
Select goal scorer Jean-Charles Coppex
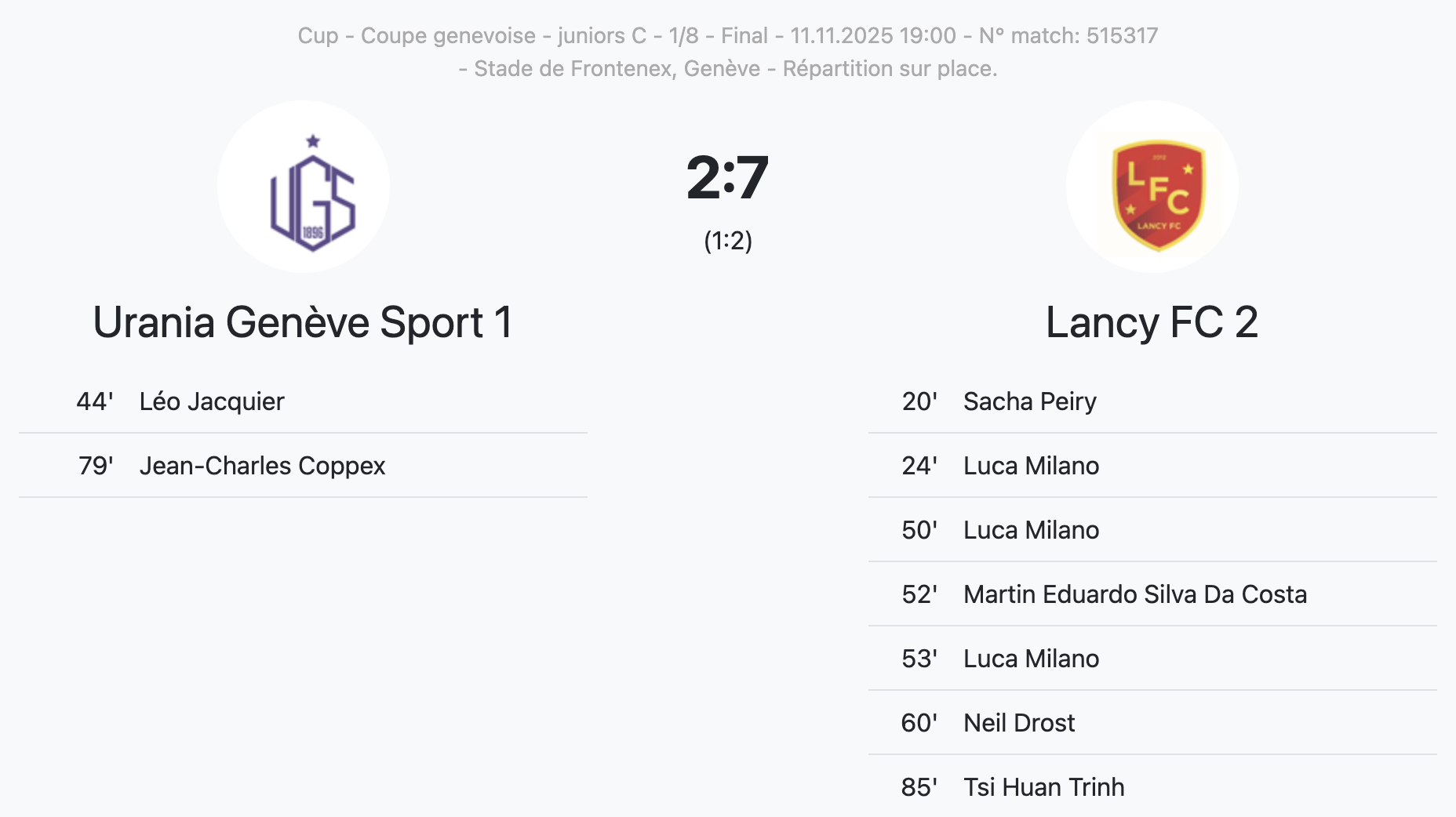(x=262, y=466)
